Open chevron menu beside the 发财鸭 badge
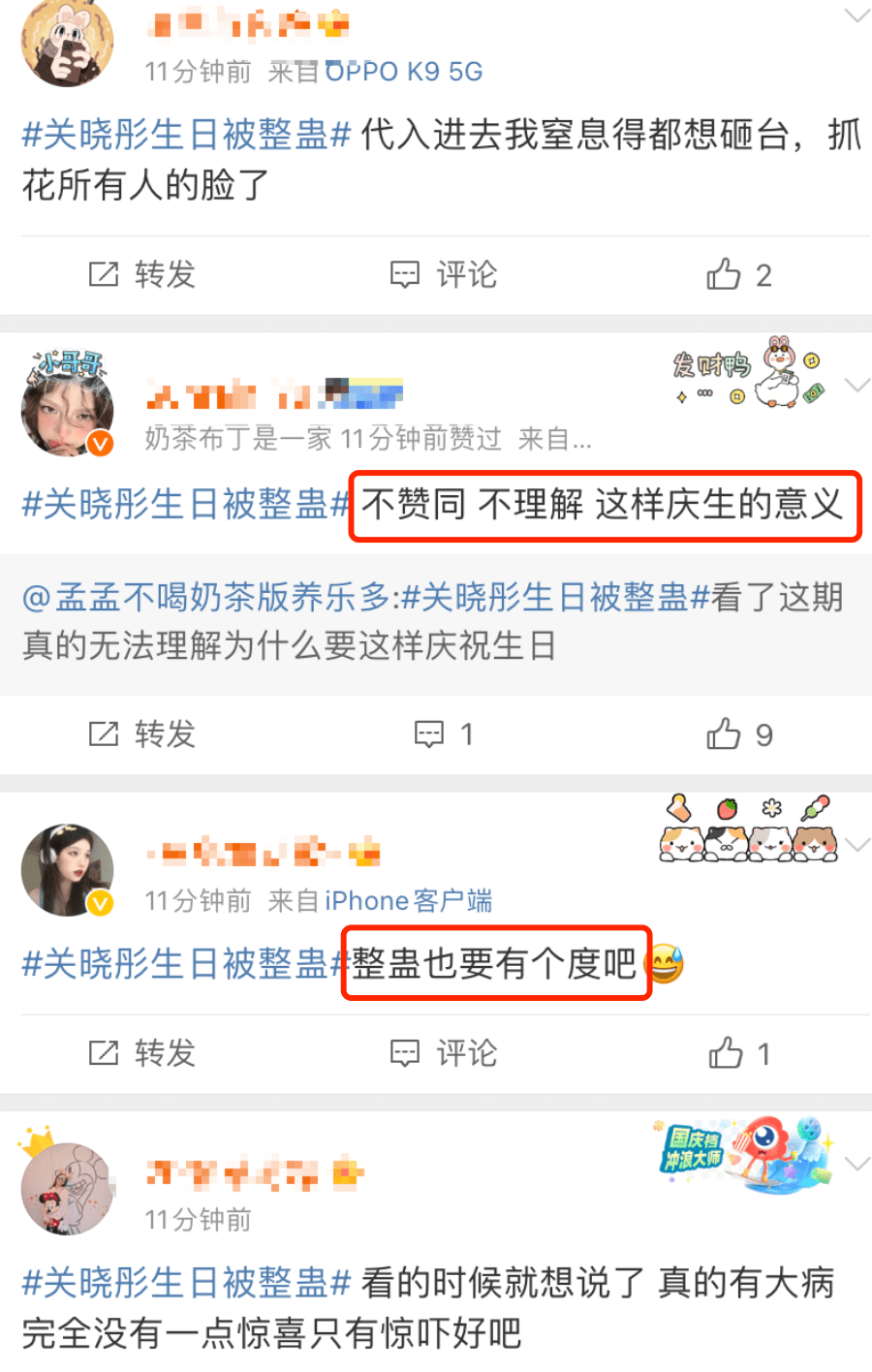 pos(856,385)
